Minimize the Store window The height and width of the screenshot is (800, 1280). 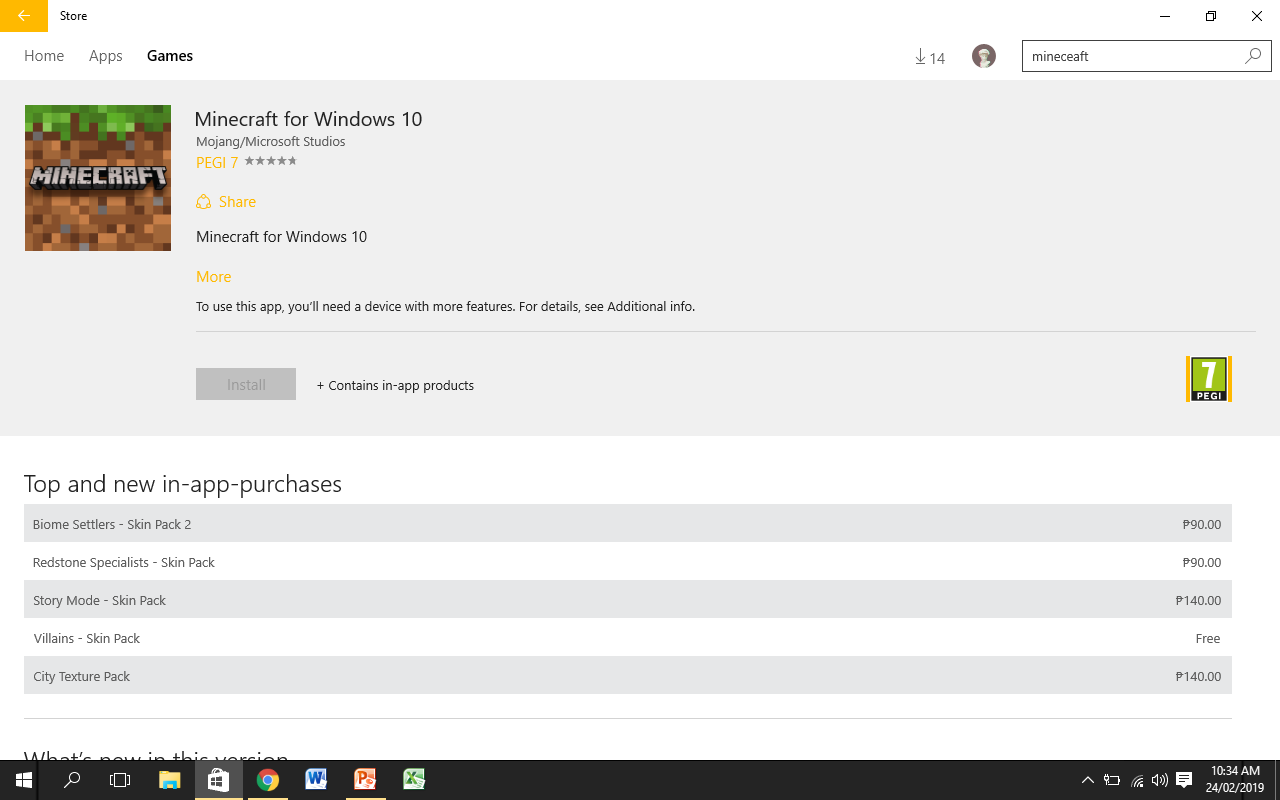(x=1165, y=16)
